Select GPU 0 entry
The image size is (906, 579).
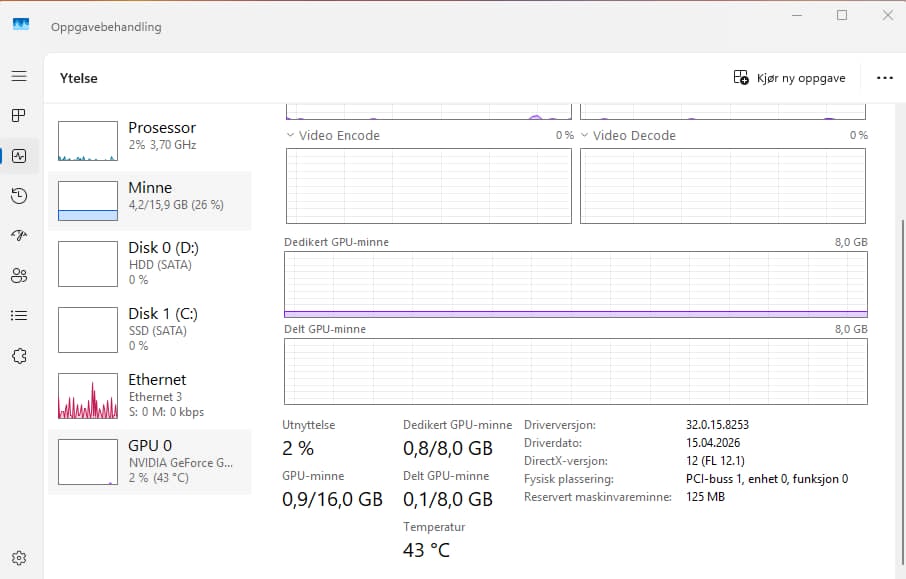tap(150, 462)
